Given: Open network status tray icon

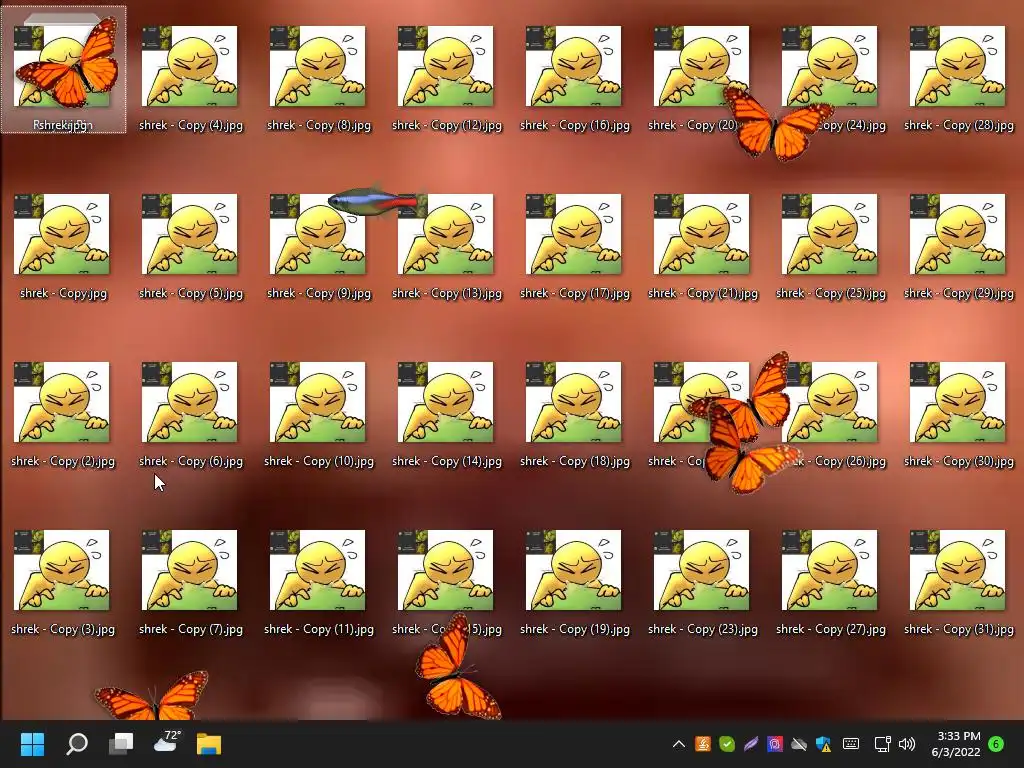Looking at the screenshot, I should (x=882, y=744).
